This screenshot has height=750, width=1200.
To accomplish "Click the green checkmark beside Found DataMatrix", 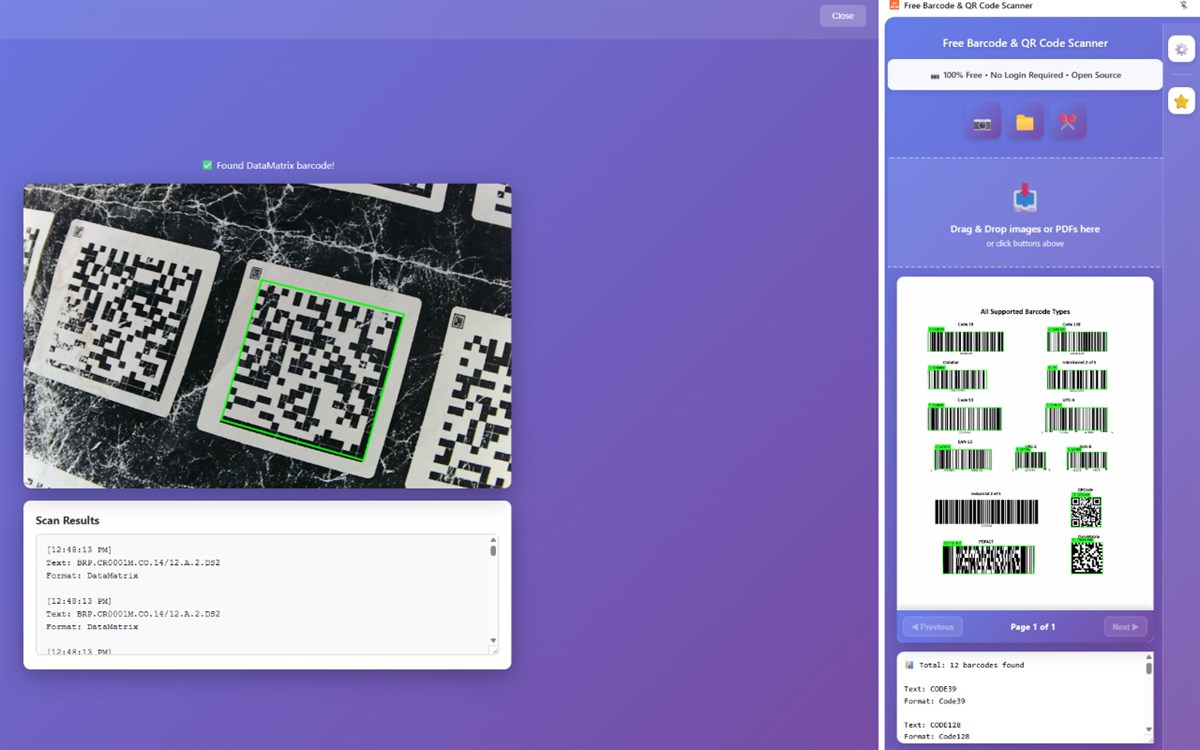I will tap(207, 165).
